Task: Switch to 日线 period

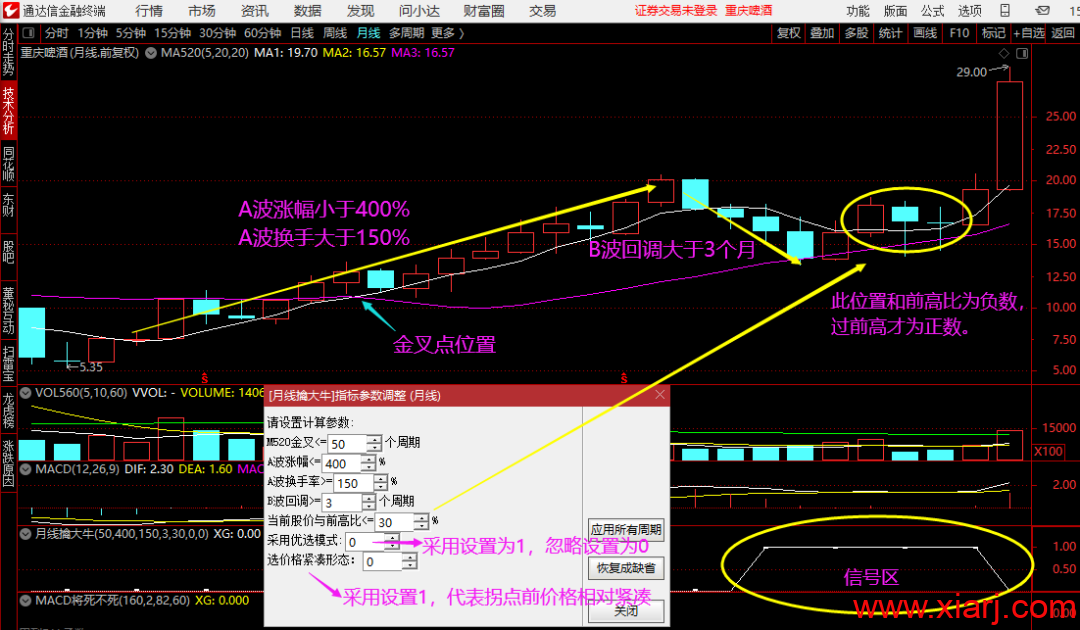Action: [302, 33]
